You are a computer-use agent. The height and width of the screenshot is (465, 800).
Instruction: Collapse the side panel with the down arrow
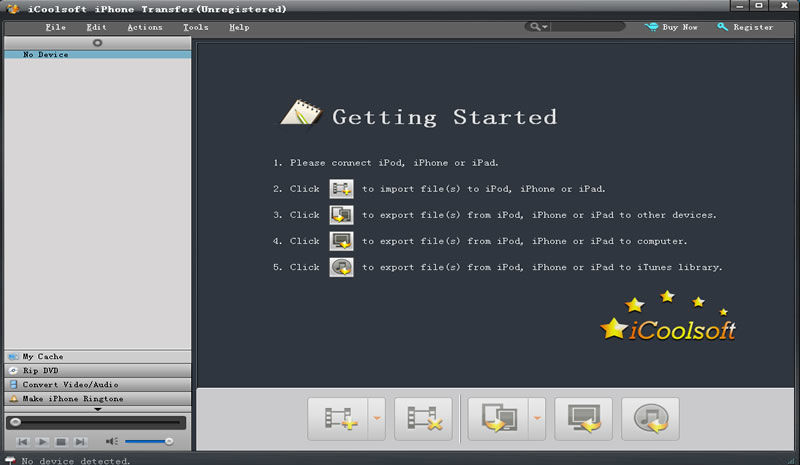click(97, 409)
